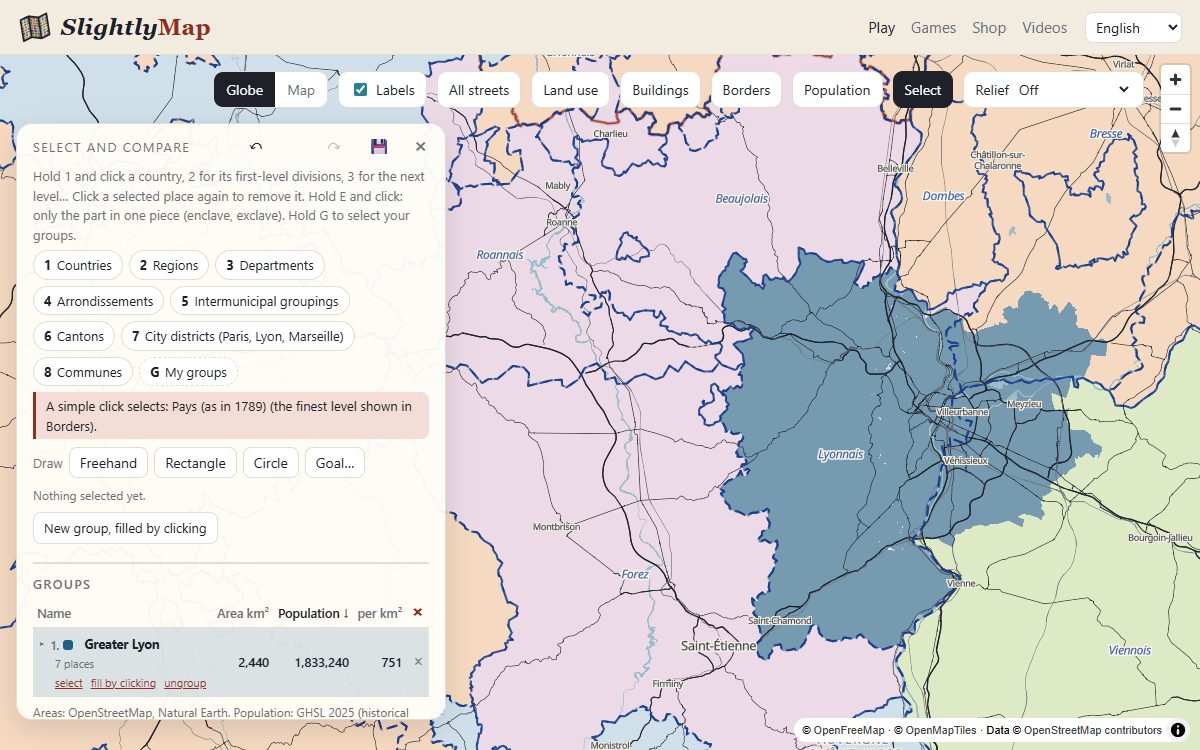Click the Roannais region label
1200x750 pixels.
coord(500,255)
